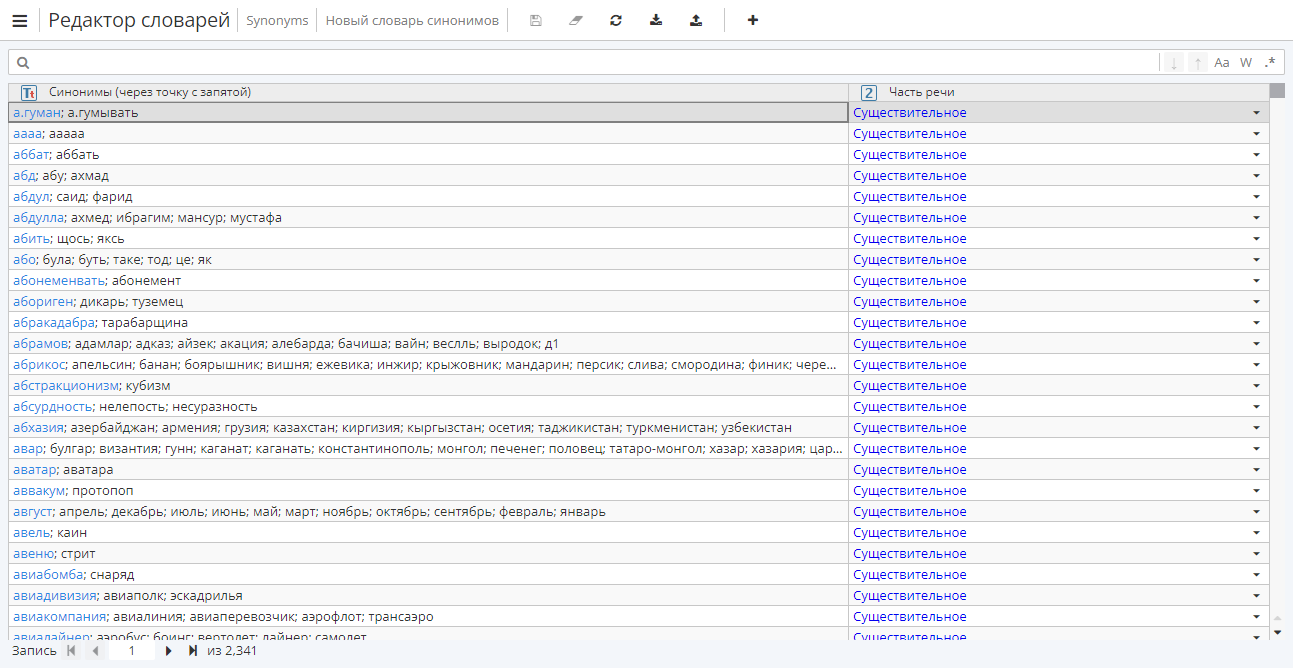Viewport: 1293px width, 668px height.
Task: Click the text column type icon
Action: [x=29, y=92]
